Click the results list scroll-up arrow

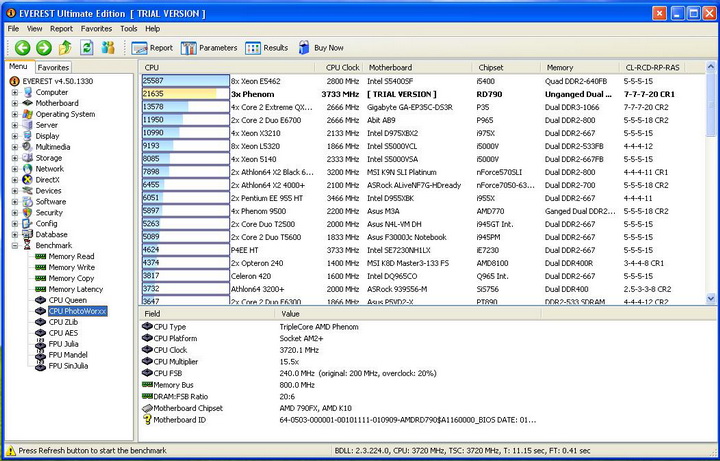[711, 67]
